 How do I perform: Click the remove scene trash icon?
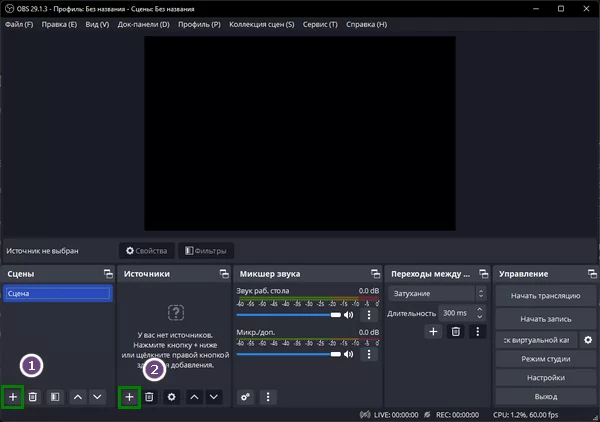tap(33, 397)
